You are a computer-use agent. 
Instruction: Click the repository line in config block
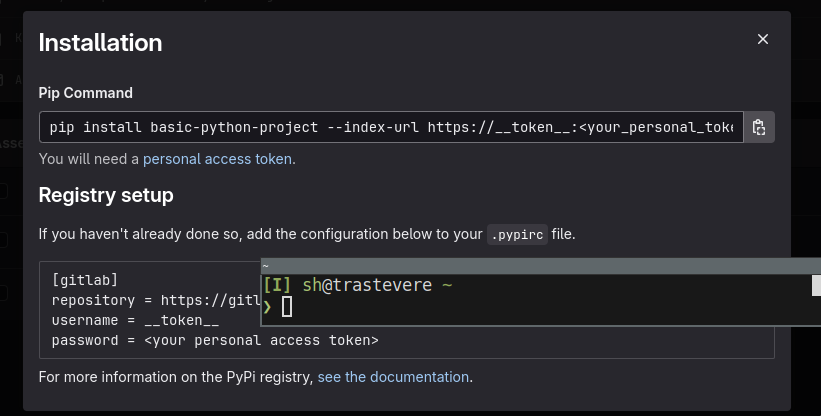pyautogui.click(x=150, y=299)
